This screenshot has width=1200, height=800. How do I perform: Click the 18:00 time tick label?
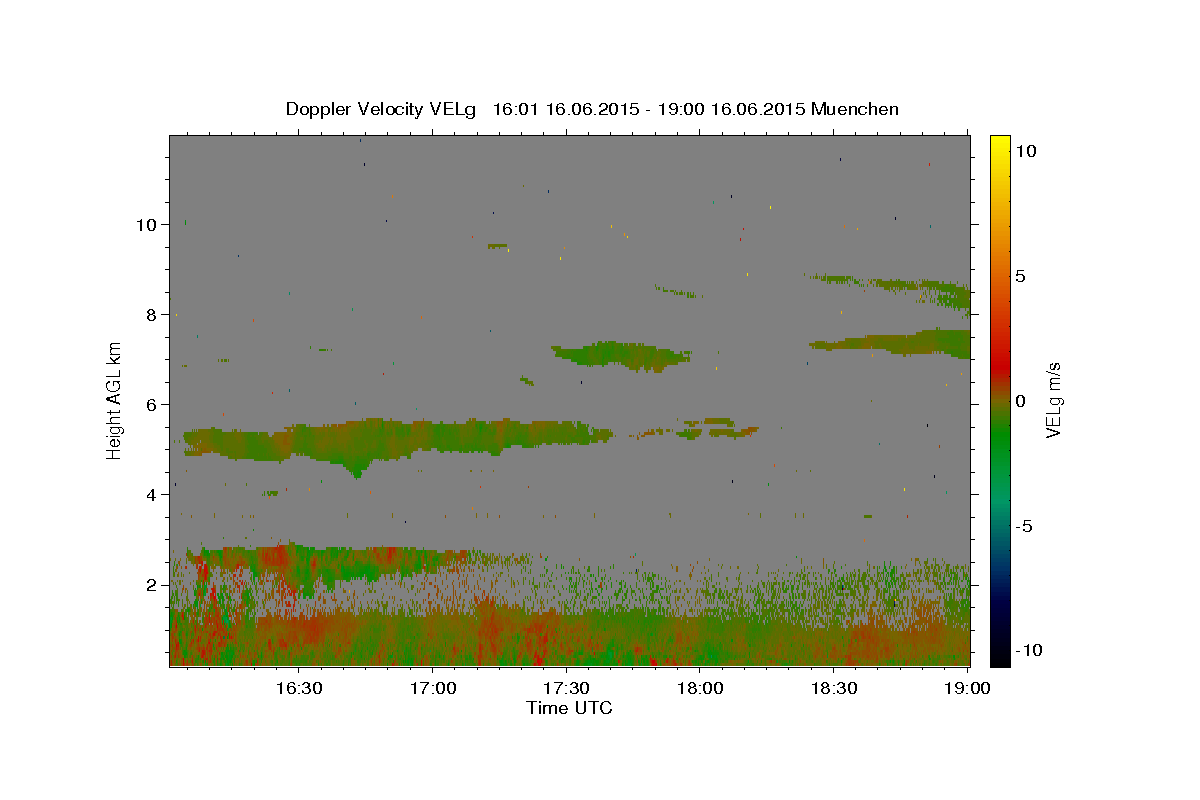[x=700, y=689]
